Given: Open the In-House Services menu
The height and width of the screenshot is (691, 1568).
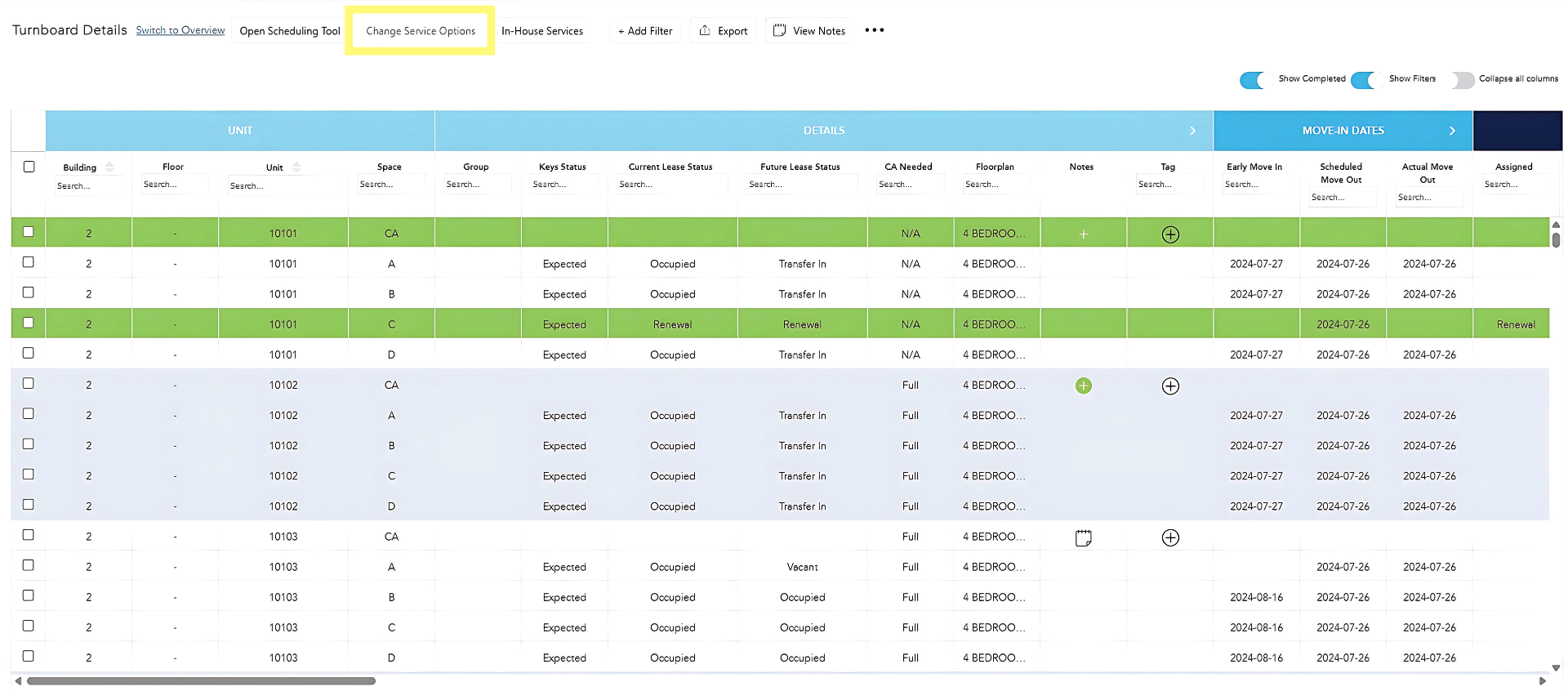Looking at the screenshot, I should point(542,31).
